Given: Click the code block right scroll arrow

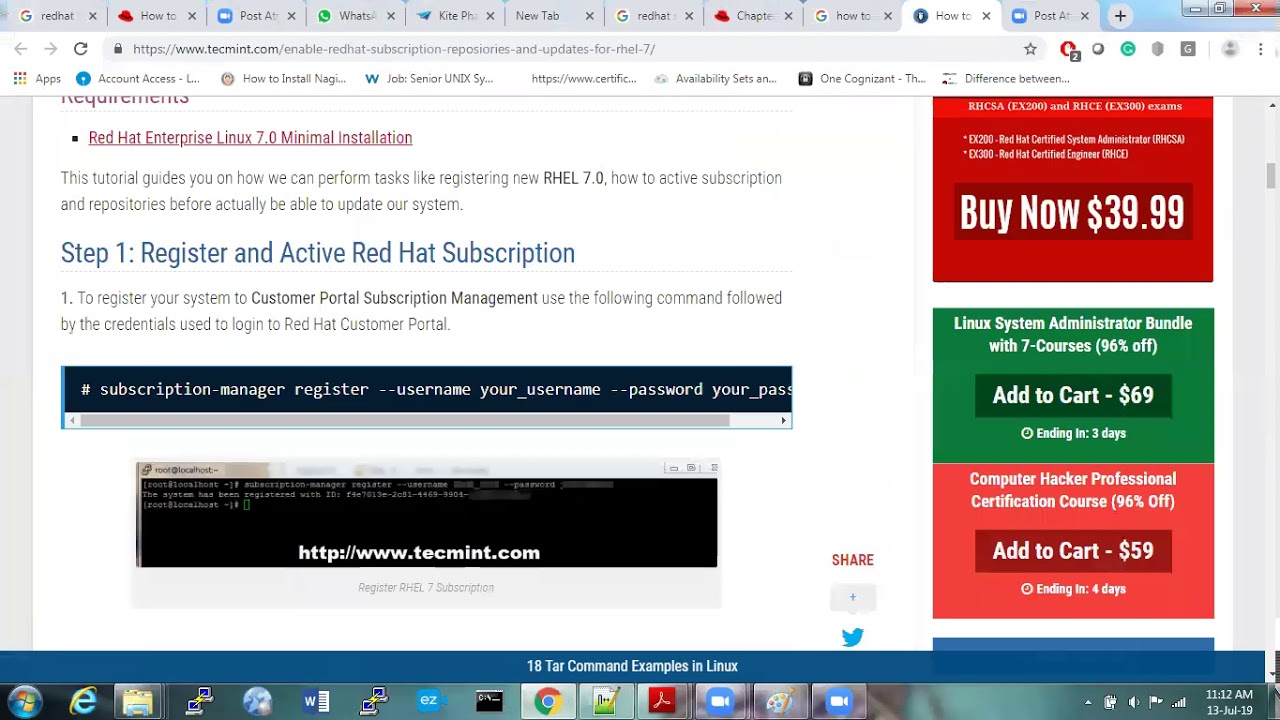Looking at the screenshot, I should click(784, 421).
